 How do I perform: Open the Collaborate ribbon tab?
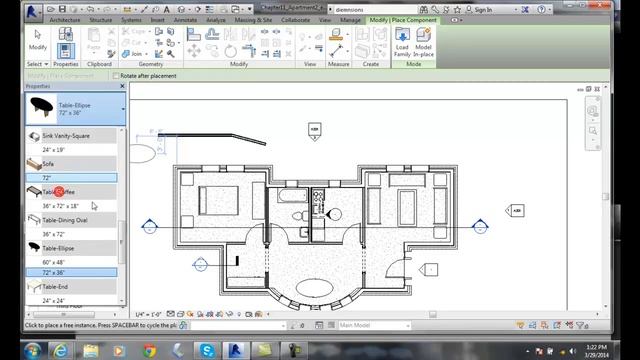click(x=296, y=20)
